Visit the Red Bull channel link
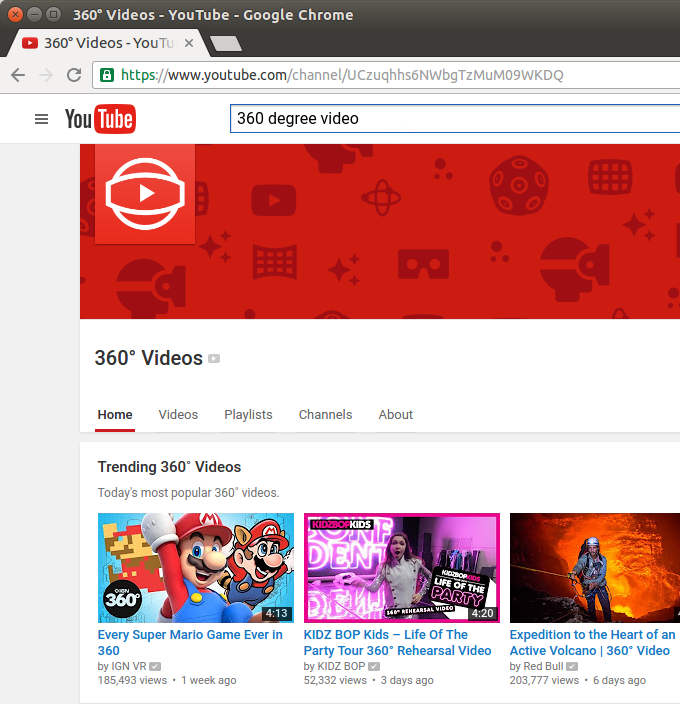This screenshot has height=704, width=680. click(543, 666)
